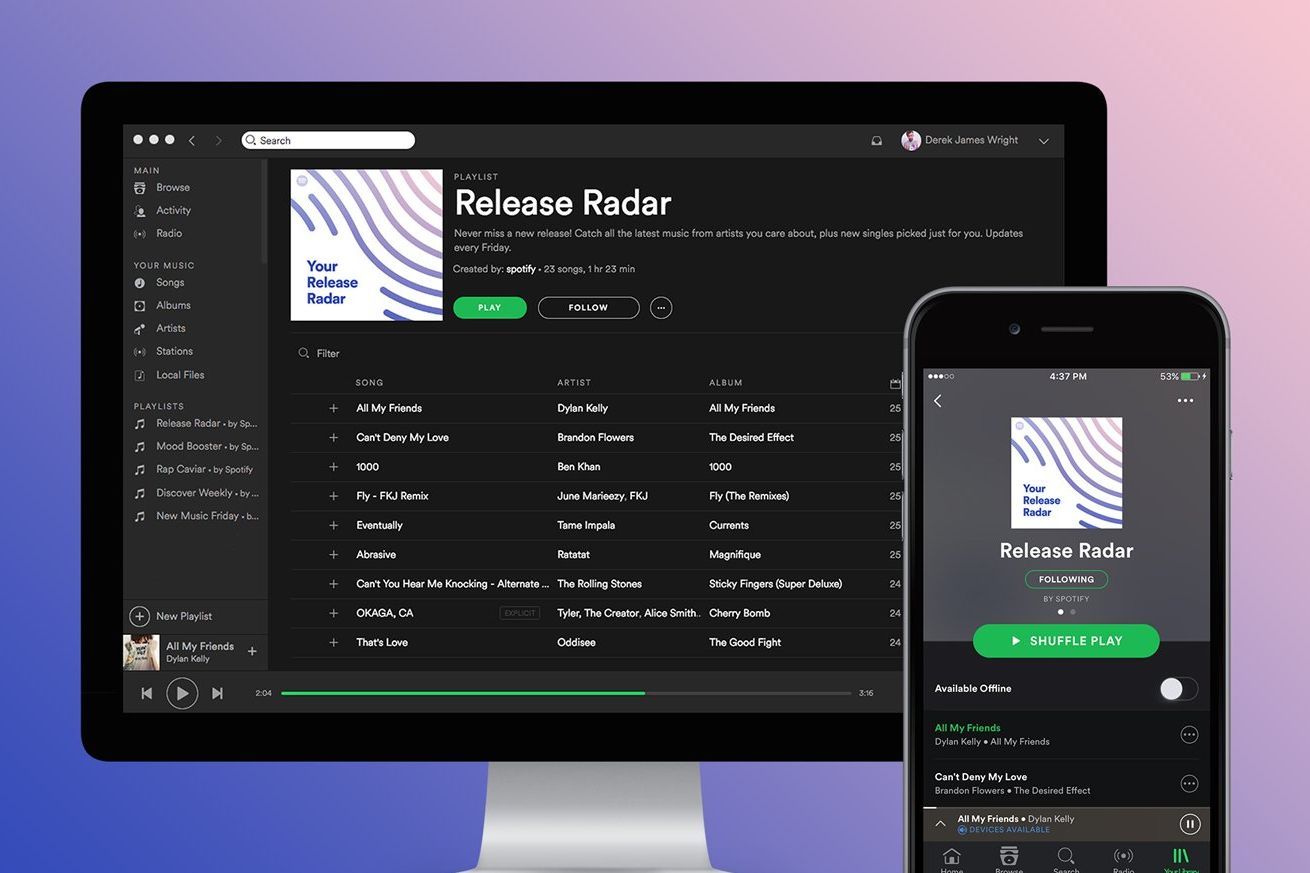
Task: Tap the Home icon on the phone
Action: click(x=950, y=858)
